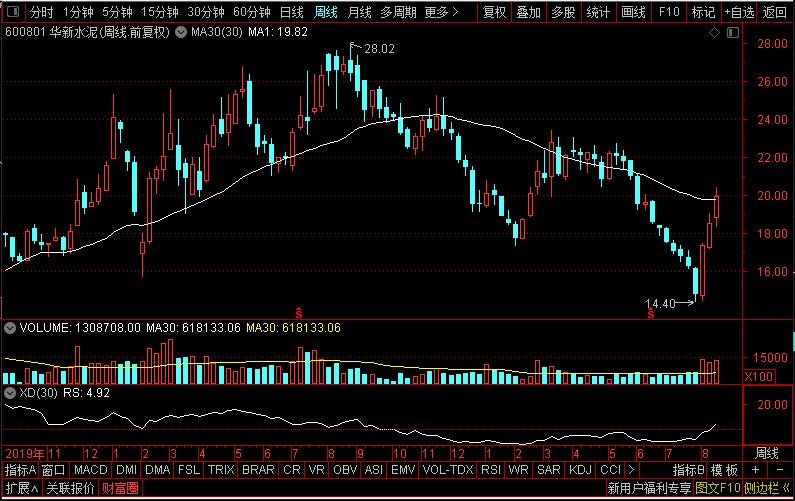Image resolution: width=795 pixels, height=501 pixels.
Task: Switch sub-chart to CCI indicator
Action: (x=610, y=470)
